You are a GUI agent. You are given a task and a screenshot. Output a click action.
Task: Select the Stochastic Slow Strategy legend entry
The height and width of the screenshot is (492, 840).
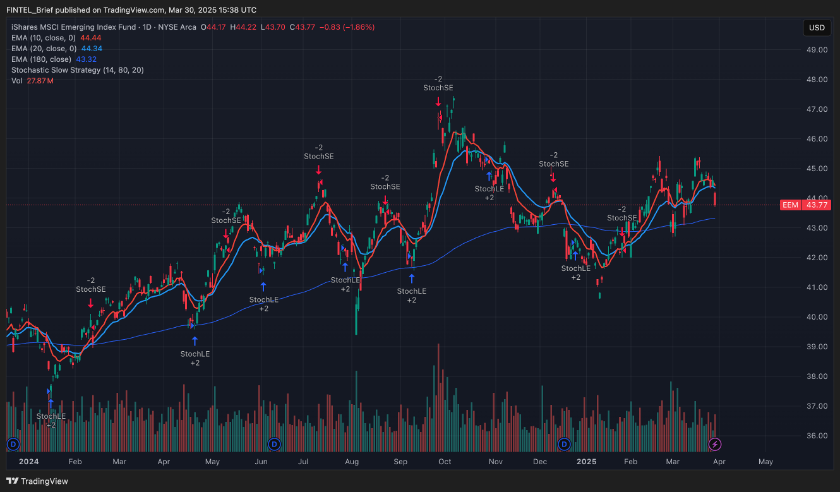pos(77,70)
